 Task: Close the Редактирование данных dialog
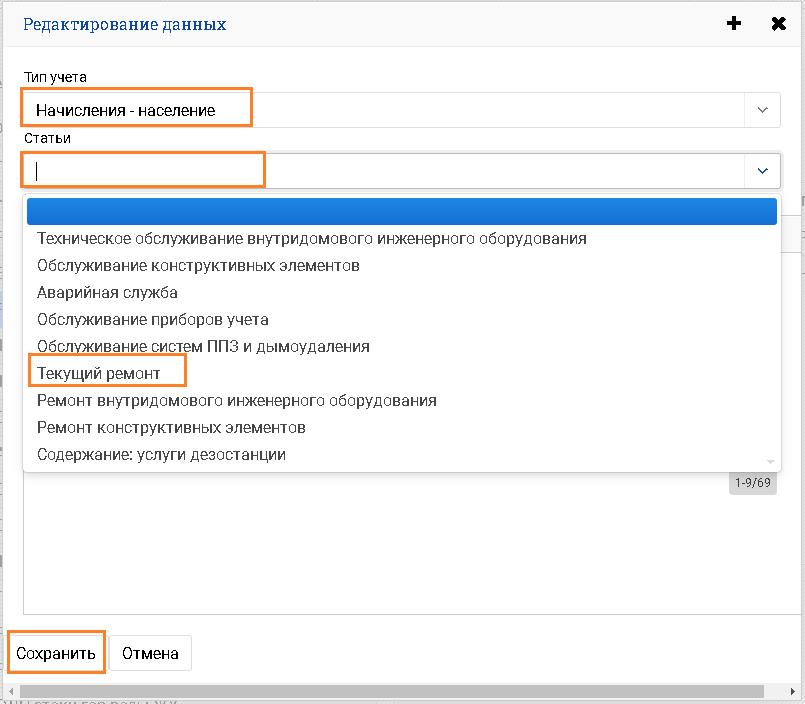point(778,24)
